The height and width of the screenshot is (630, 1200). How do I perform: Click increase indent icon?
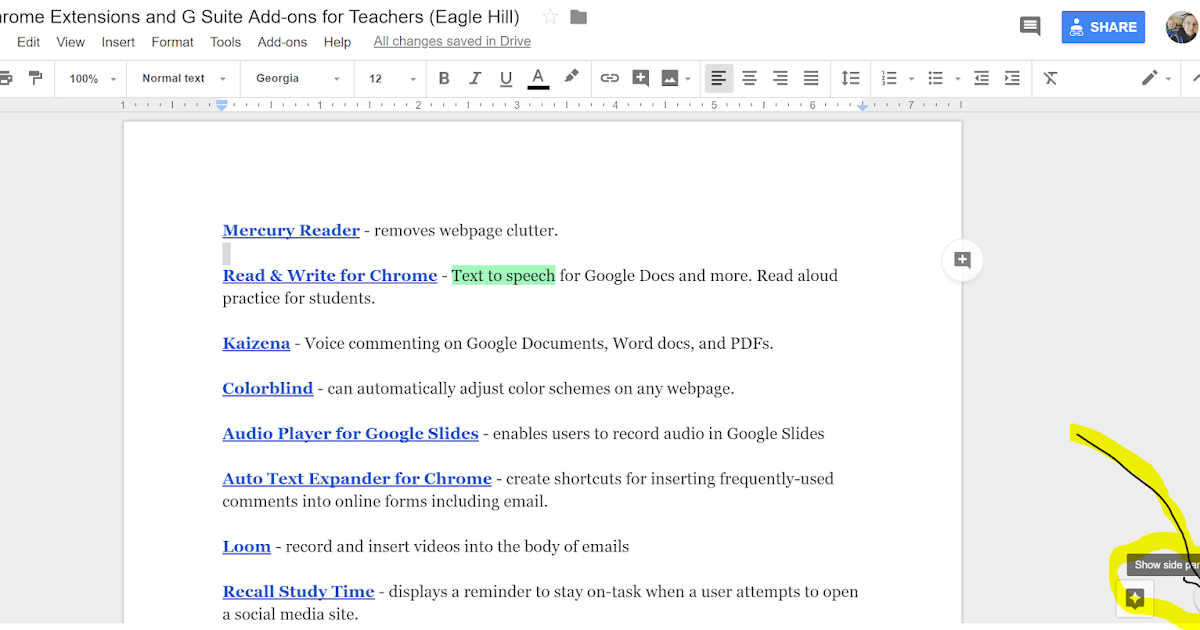click(1012, 78)
